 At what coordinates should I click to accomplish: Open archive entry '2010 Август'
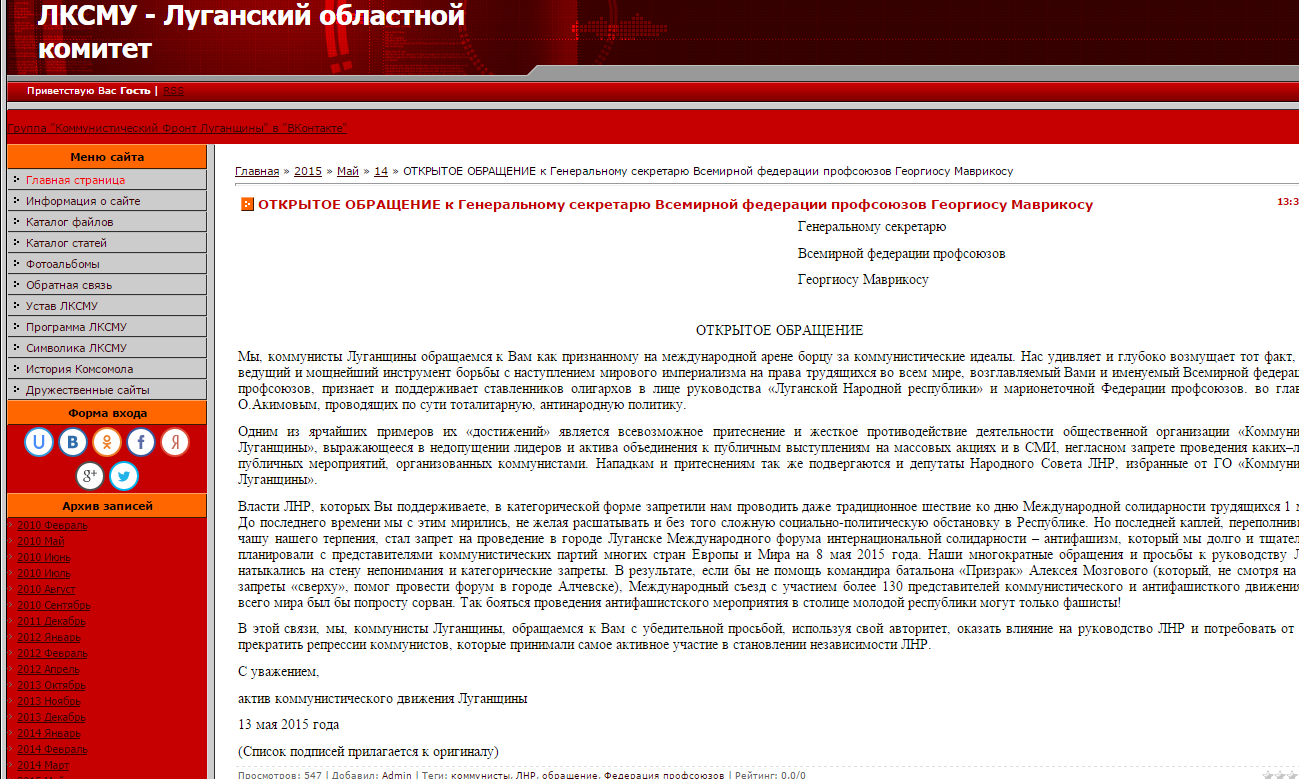click(48, 589)
